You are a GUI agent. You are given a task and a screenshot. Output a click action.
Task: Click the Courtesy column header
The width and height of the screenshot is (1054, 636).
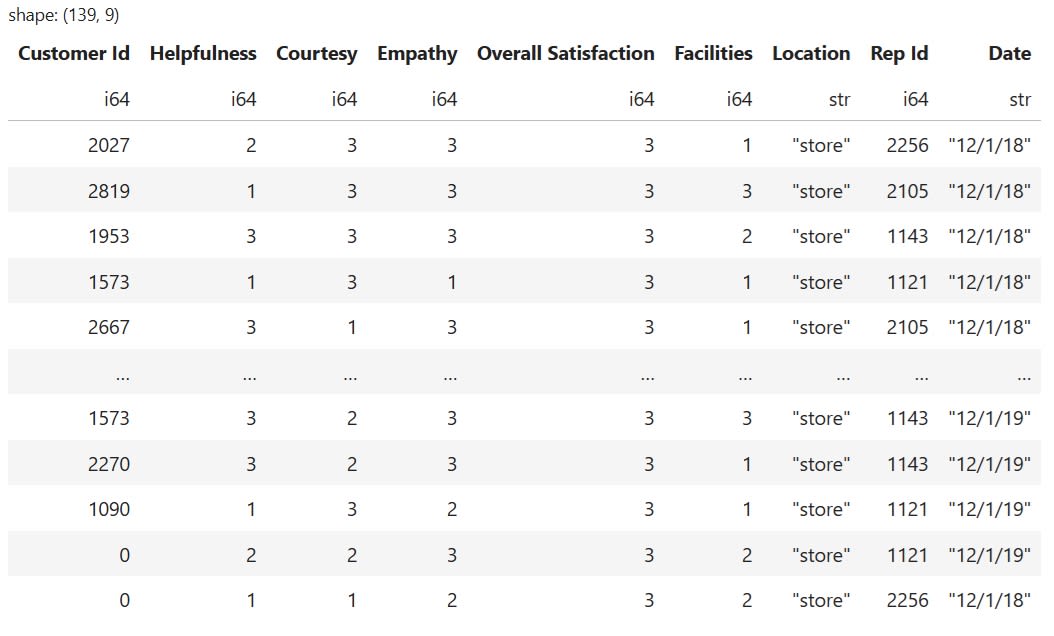coord(316,54)
